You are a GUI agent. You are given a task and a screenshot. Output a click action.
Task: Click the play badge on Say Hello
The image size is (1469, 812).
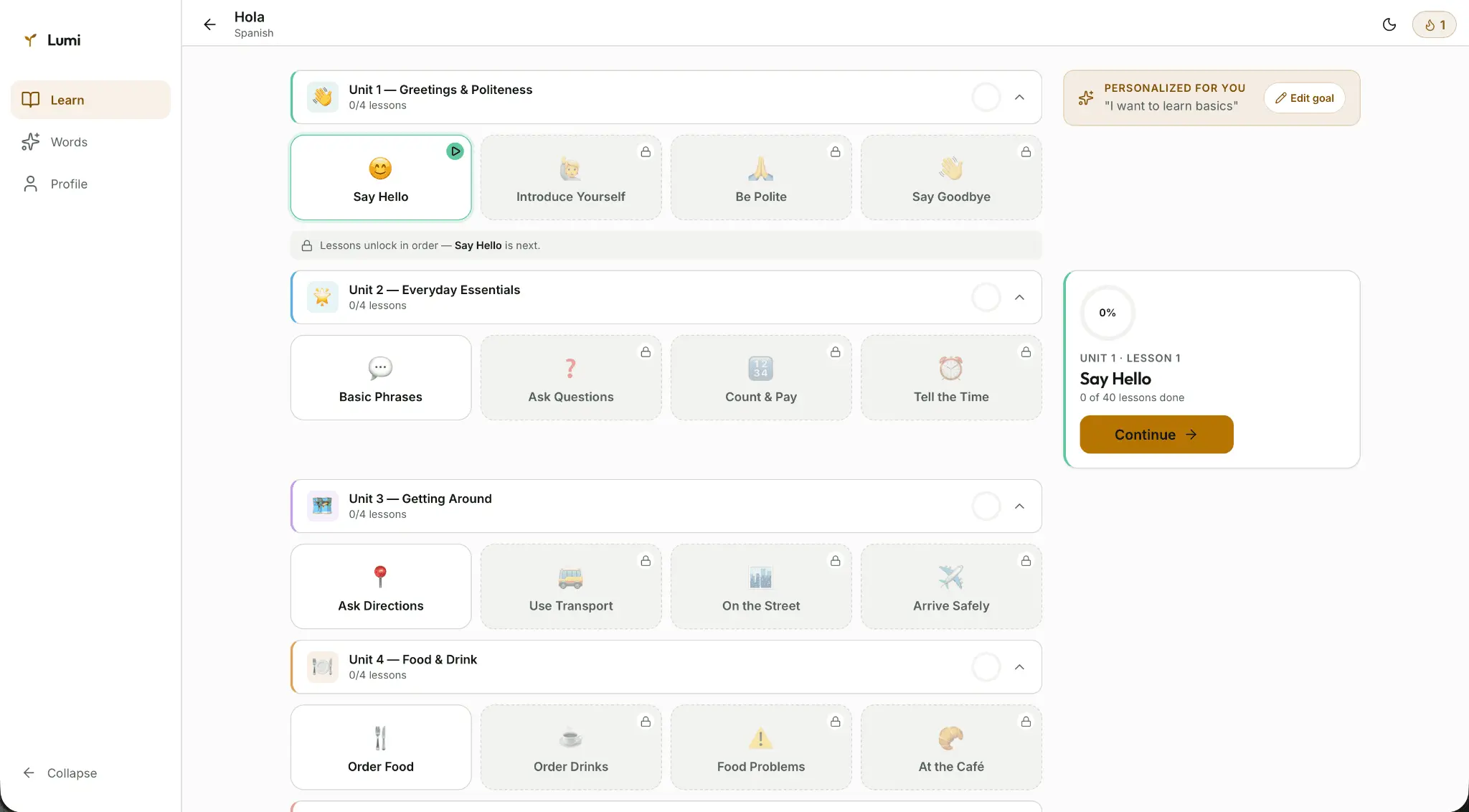[x=455, y=151]
